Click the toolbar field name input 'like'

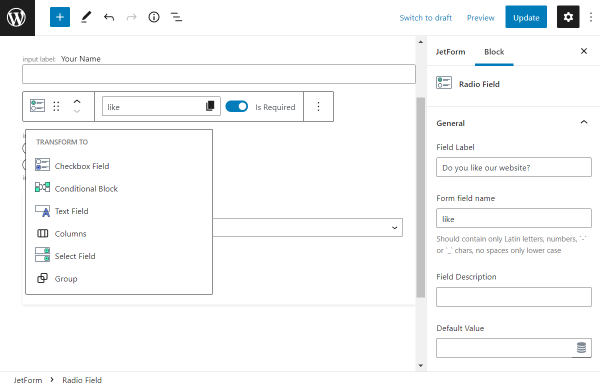tap(161, 106)
